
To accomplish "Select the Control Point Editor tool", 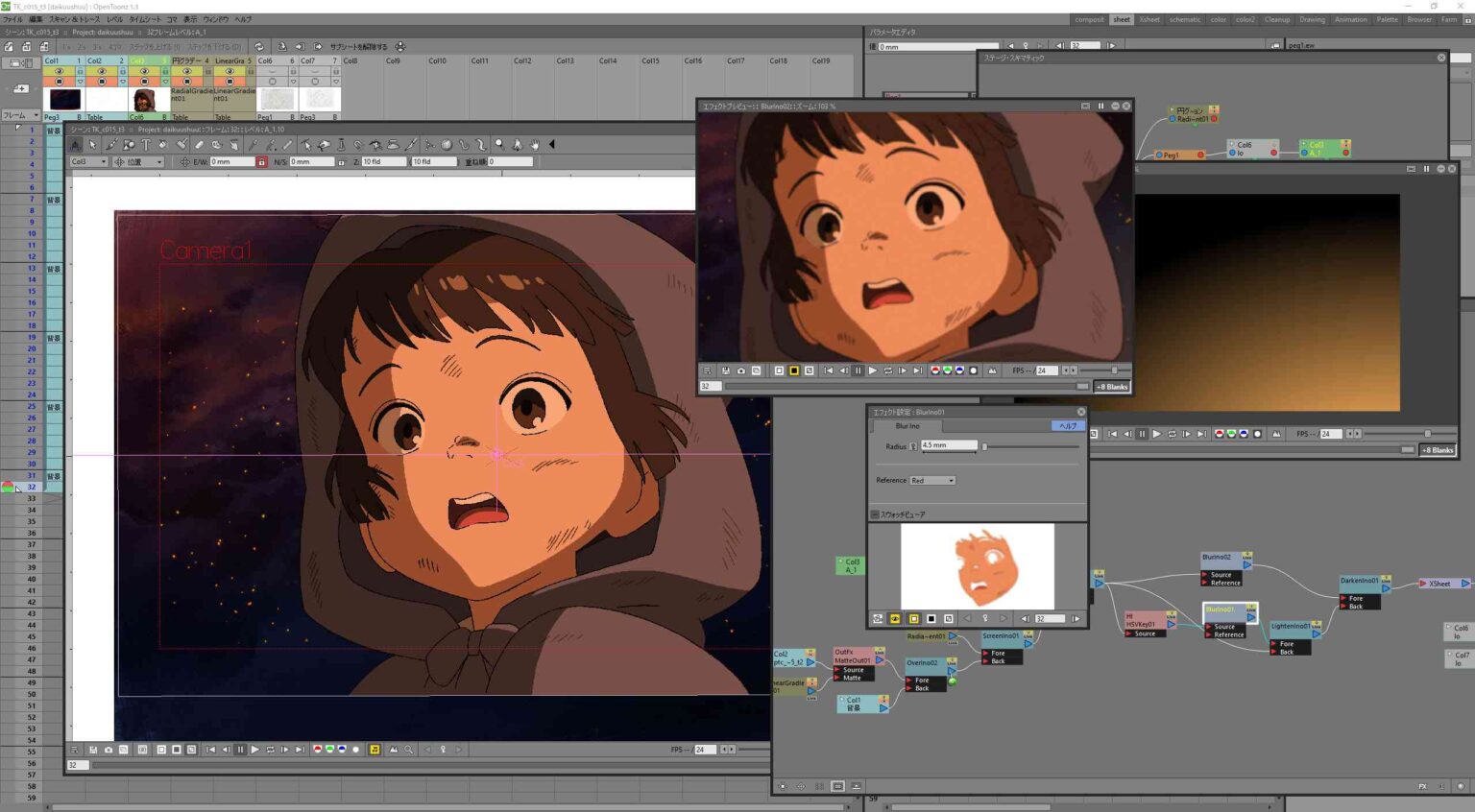I will tap(307, 145).
